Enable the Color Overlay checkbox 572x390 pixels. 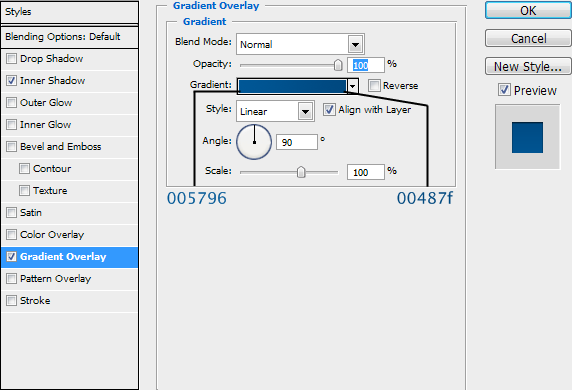12,234
